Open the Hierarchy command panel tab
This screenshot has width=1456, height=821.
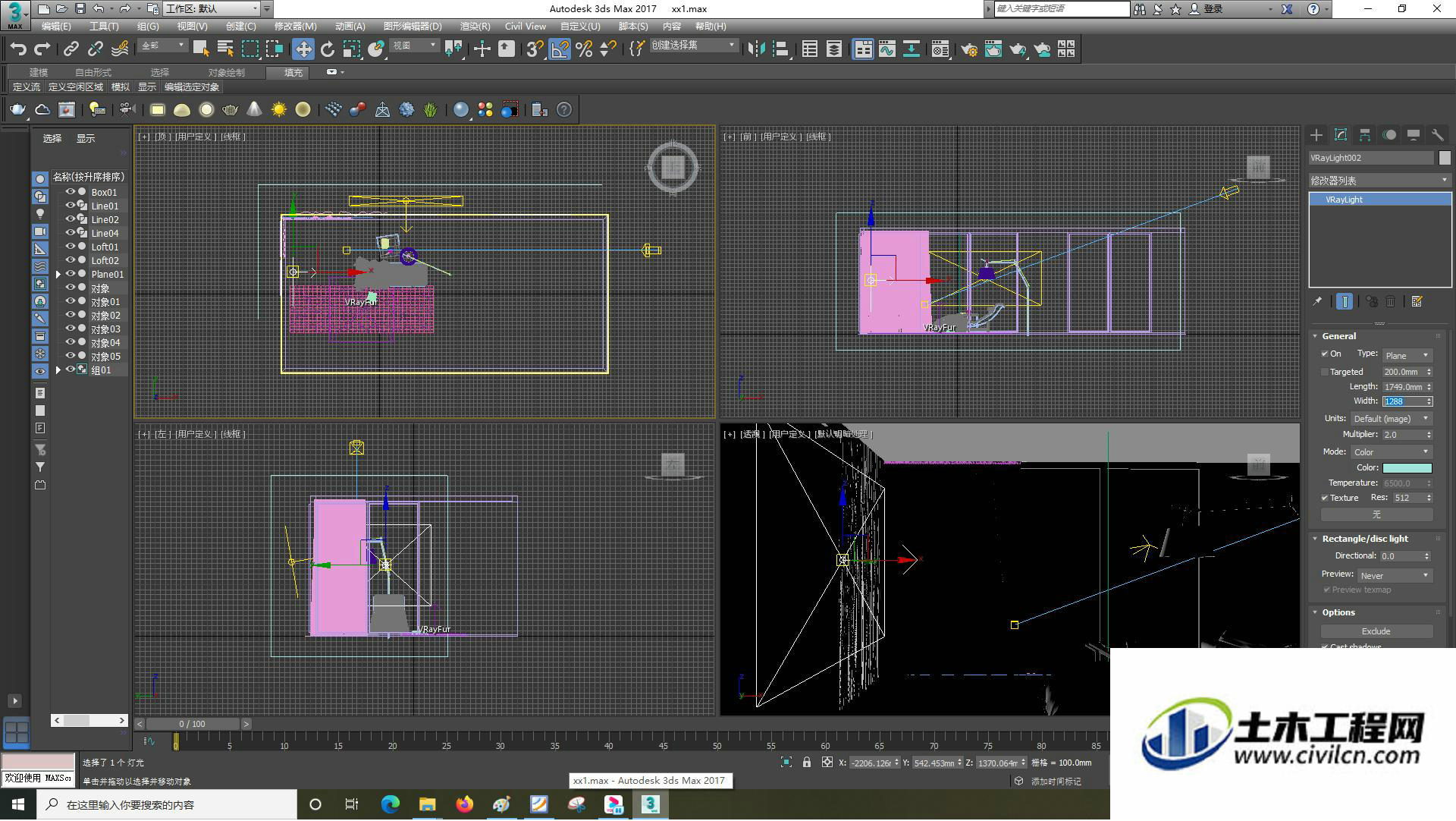(1365, 135)
